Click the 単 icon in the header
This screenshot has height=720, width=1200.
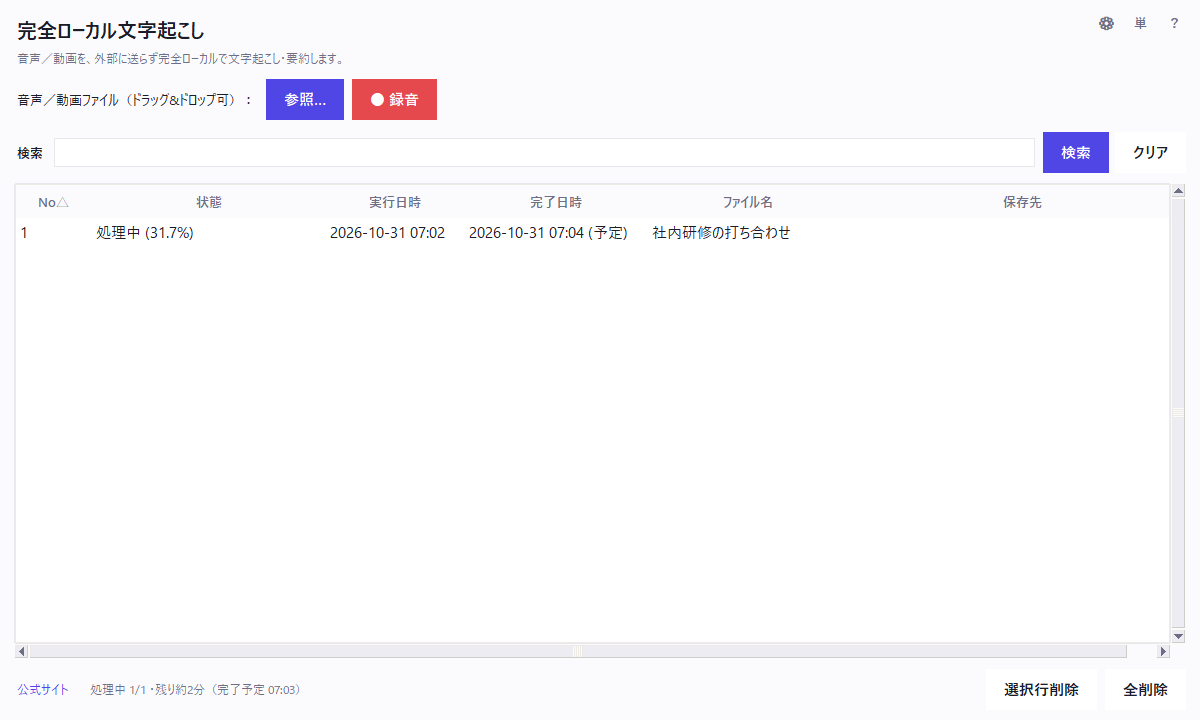coord(1140,24)
